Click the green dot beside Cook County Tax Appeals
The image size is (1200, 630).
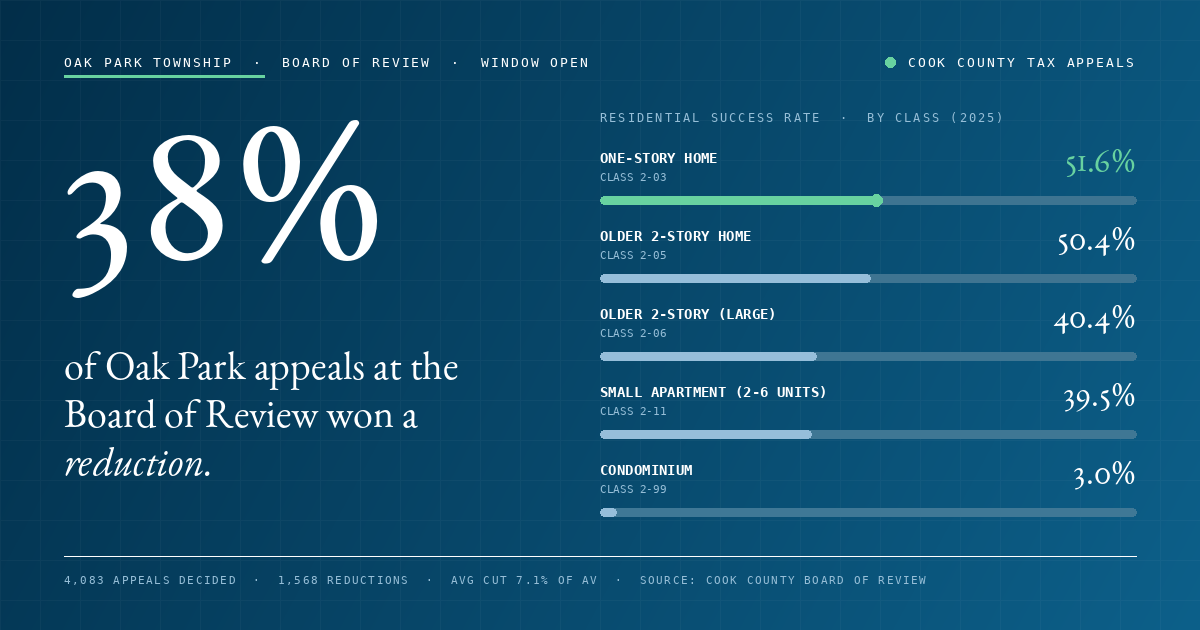[890, 63]
